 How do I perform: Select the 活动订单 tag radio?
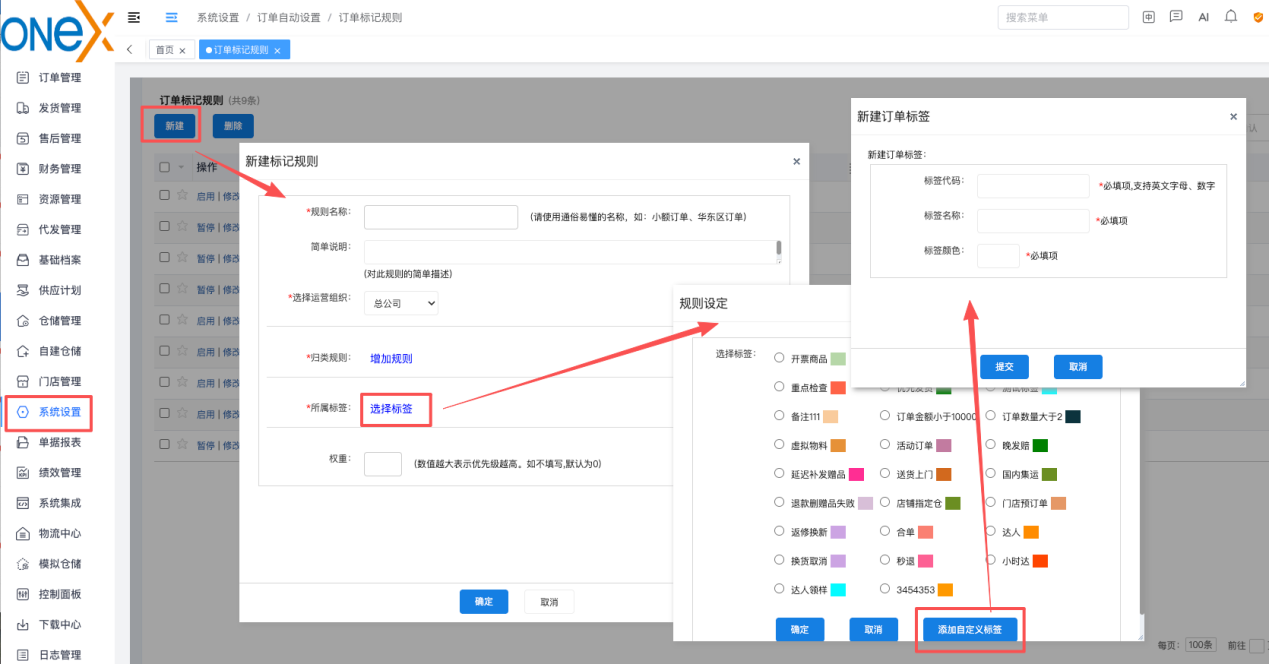click(885, 445)
